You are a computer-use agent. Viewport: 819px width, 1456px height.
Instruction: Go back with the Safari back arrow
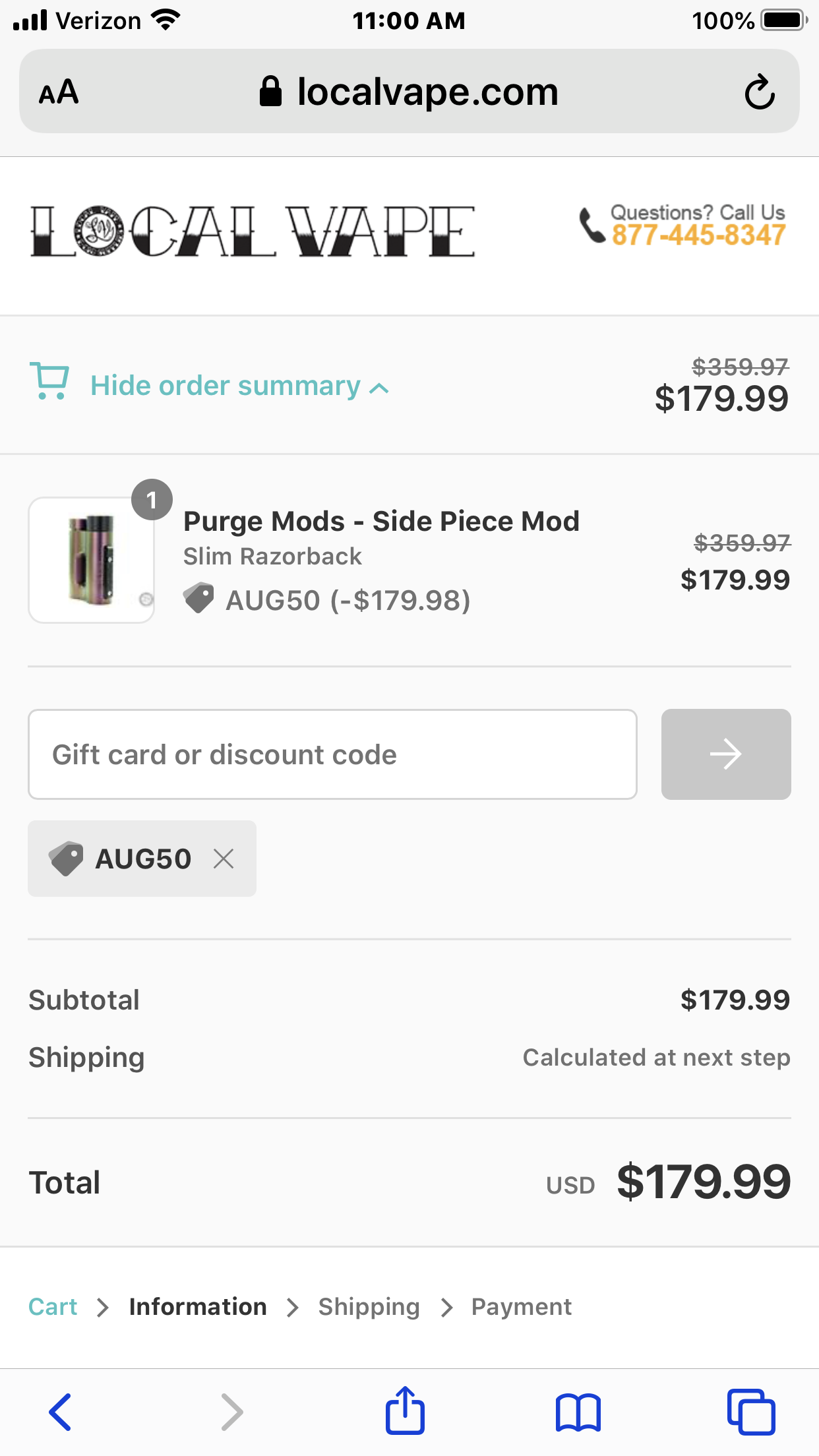pos(60,1412)
